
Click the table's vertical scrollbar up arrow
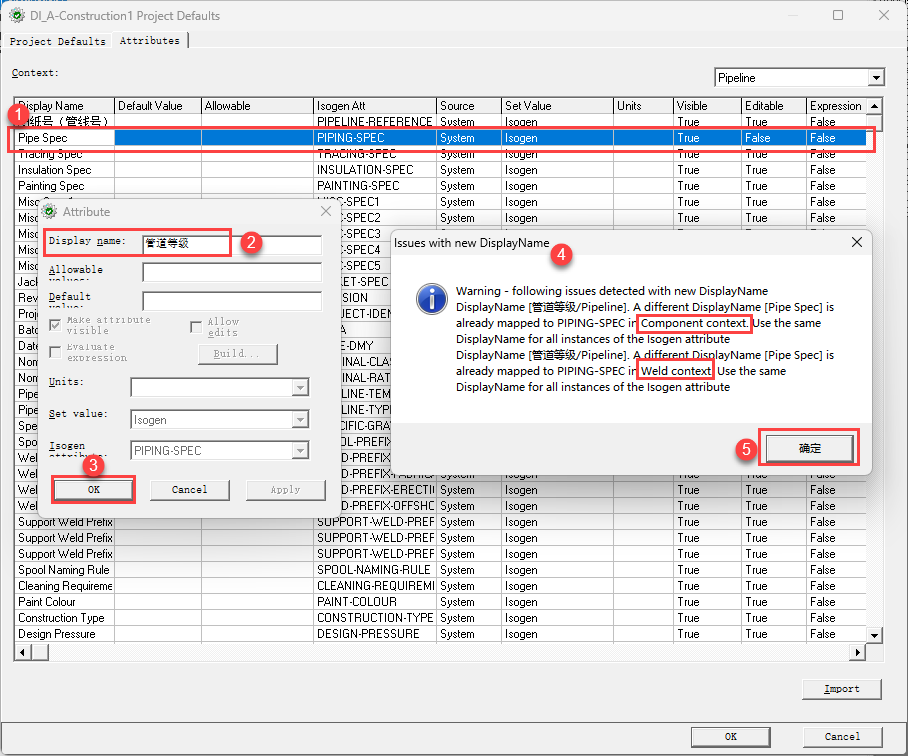coord(875,106)
